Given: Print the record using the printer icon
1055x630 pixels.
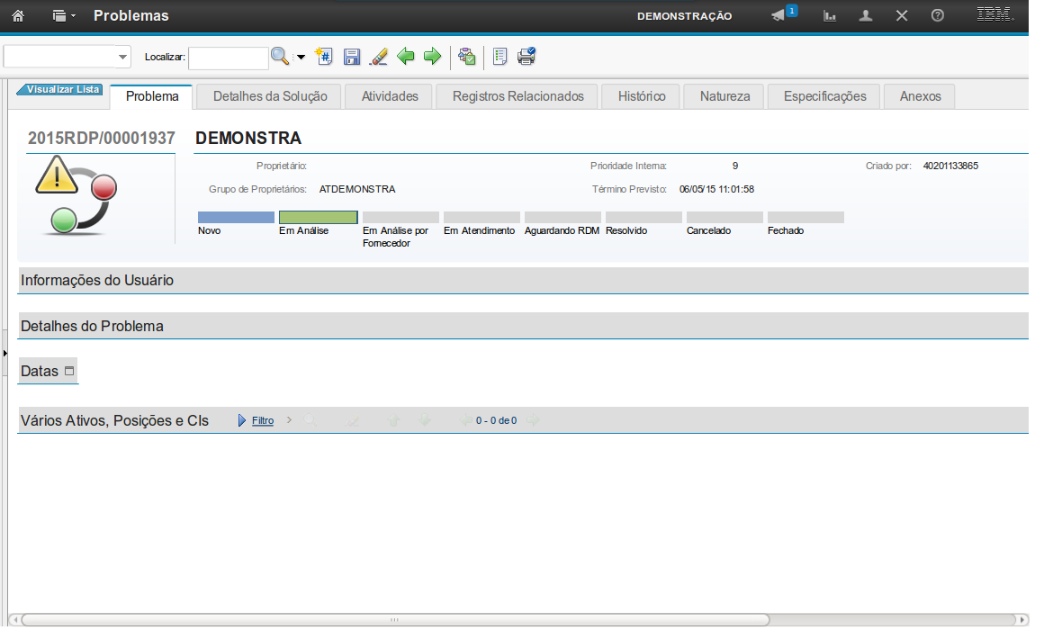Looking at the screenshot, I should coord(526,57).
